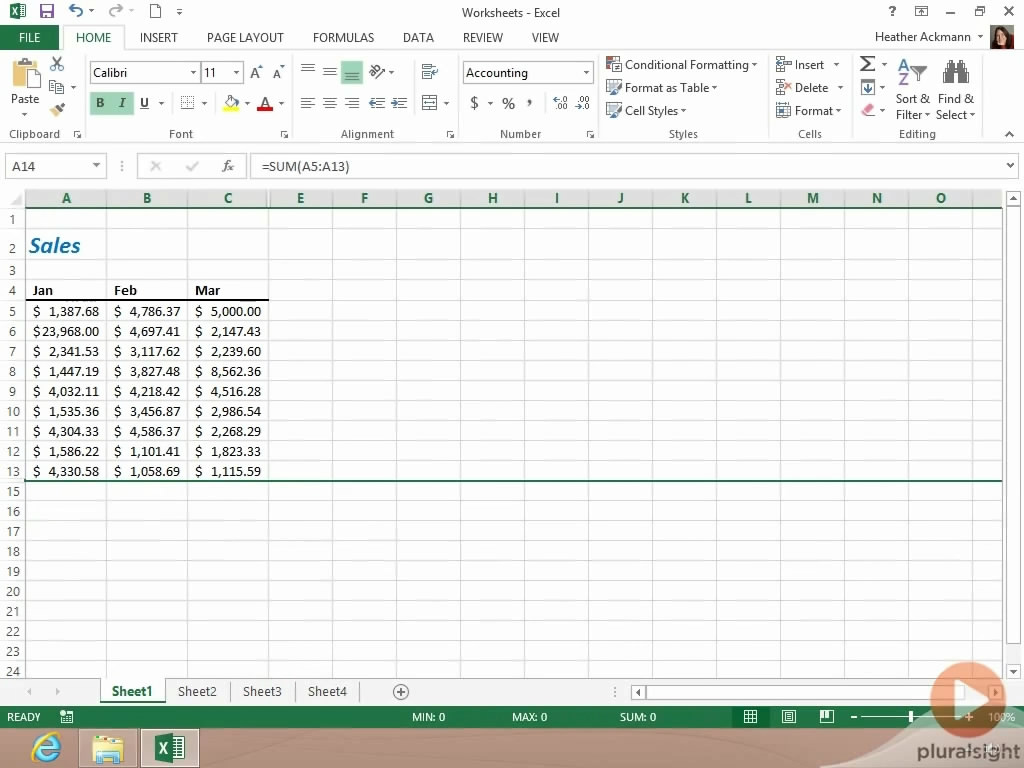Expand the formula bar with its chevron
Image resolution: width=1024 pixels, height=768 pixels.
click(1010, 165)
